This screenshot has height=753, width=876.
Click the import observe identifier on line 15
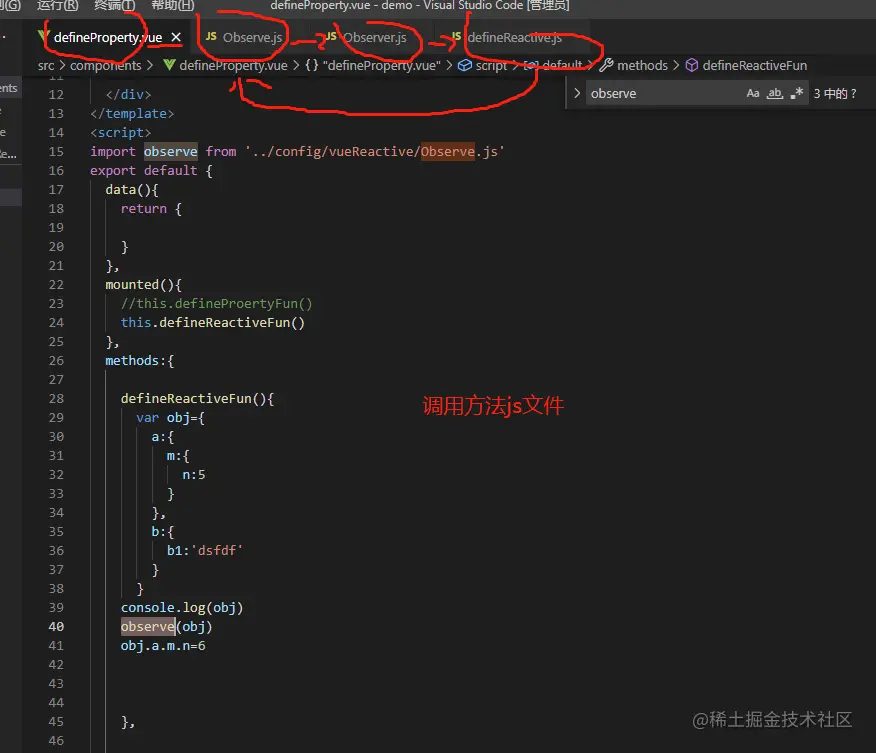click(170, 151)
